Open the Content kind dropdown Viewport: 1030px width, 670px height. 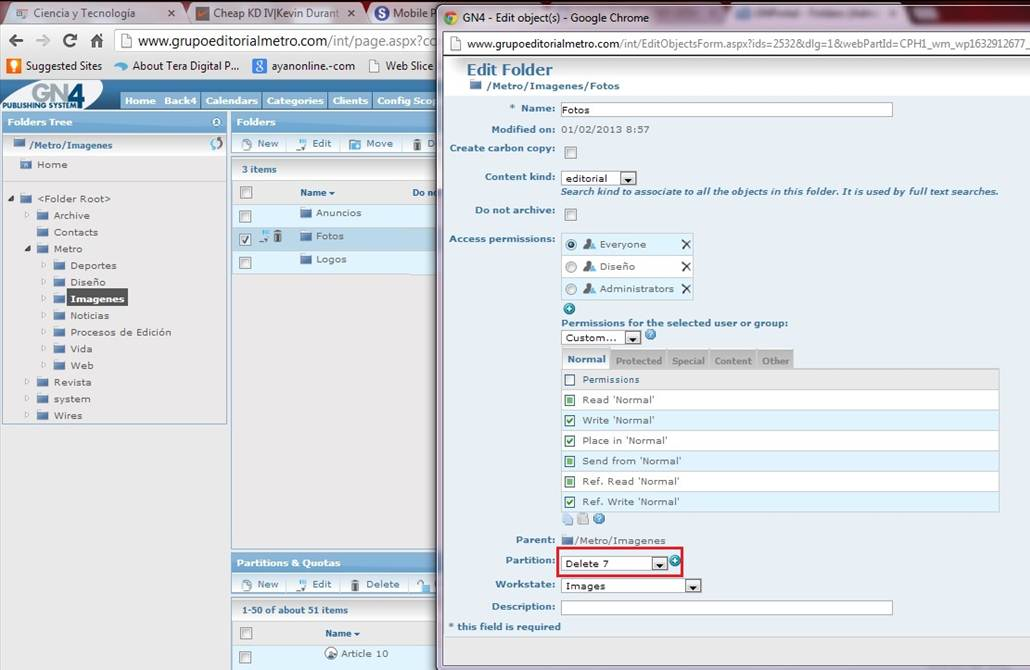point(628,179)
